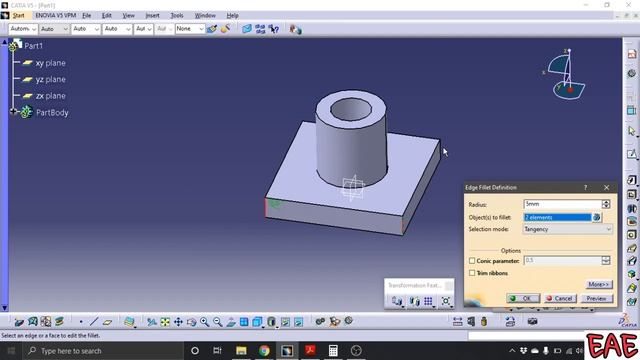
Task: Open the third Auto linetype dropdown
Action: pyautogui.click(x=86, y=29)
